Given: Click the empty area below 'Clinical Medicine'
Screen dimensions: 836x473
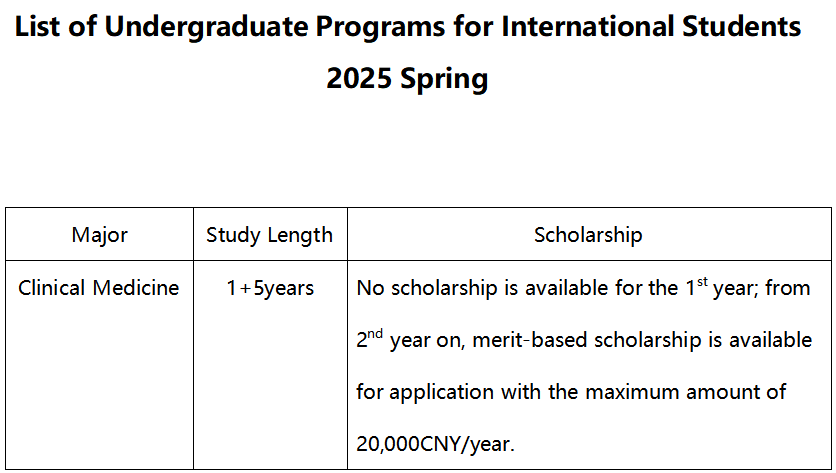Looking at the screenshot, I should [x=100, y=384].
